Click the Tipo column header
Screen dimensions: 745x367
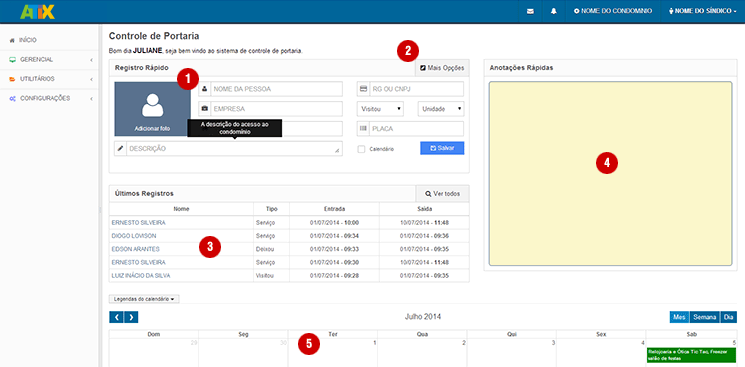click(271, 209)
